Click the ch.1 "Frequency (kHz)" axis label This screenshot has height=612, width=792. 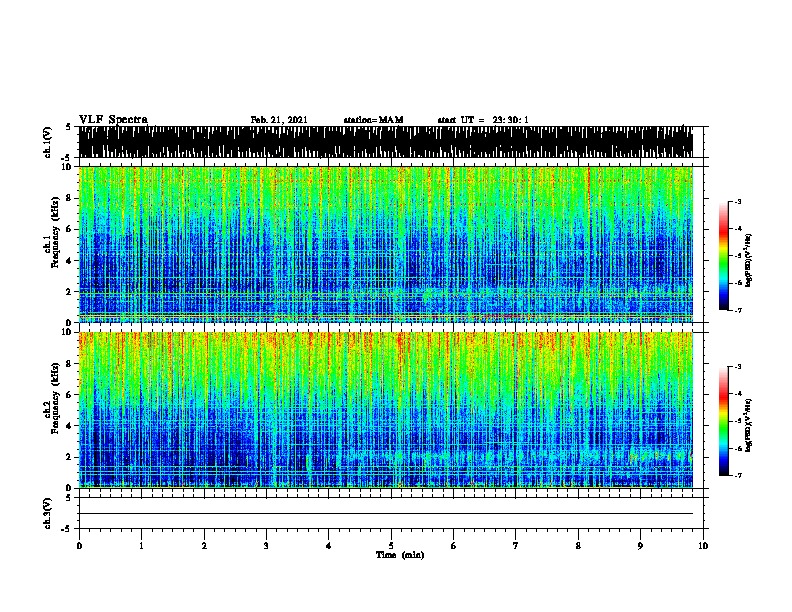[x=55, y=232]
